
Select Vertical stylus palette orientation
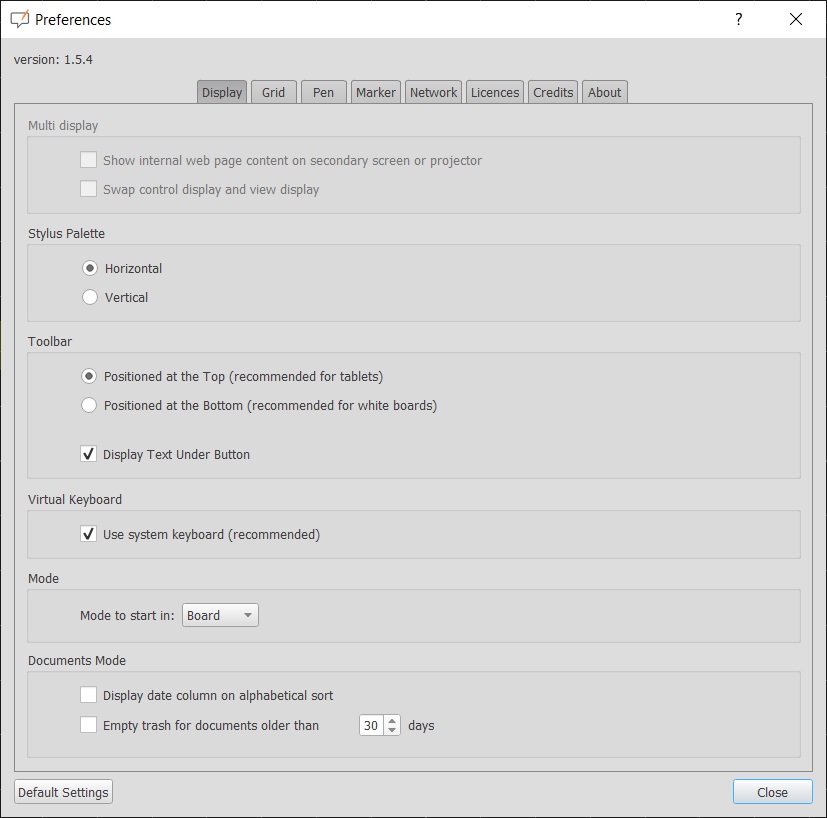click(89, 297)
